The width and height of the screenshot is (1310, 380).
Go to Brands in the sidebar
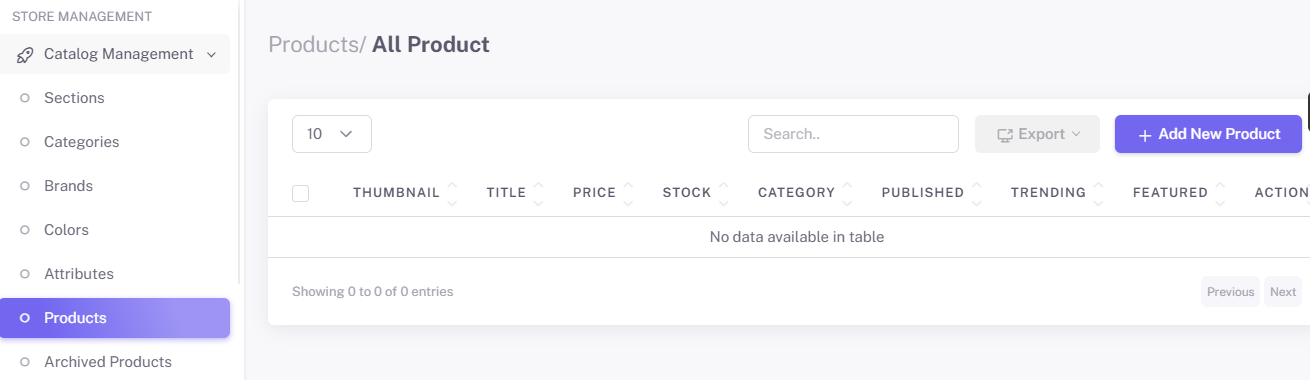(x=68, y=186)
